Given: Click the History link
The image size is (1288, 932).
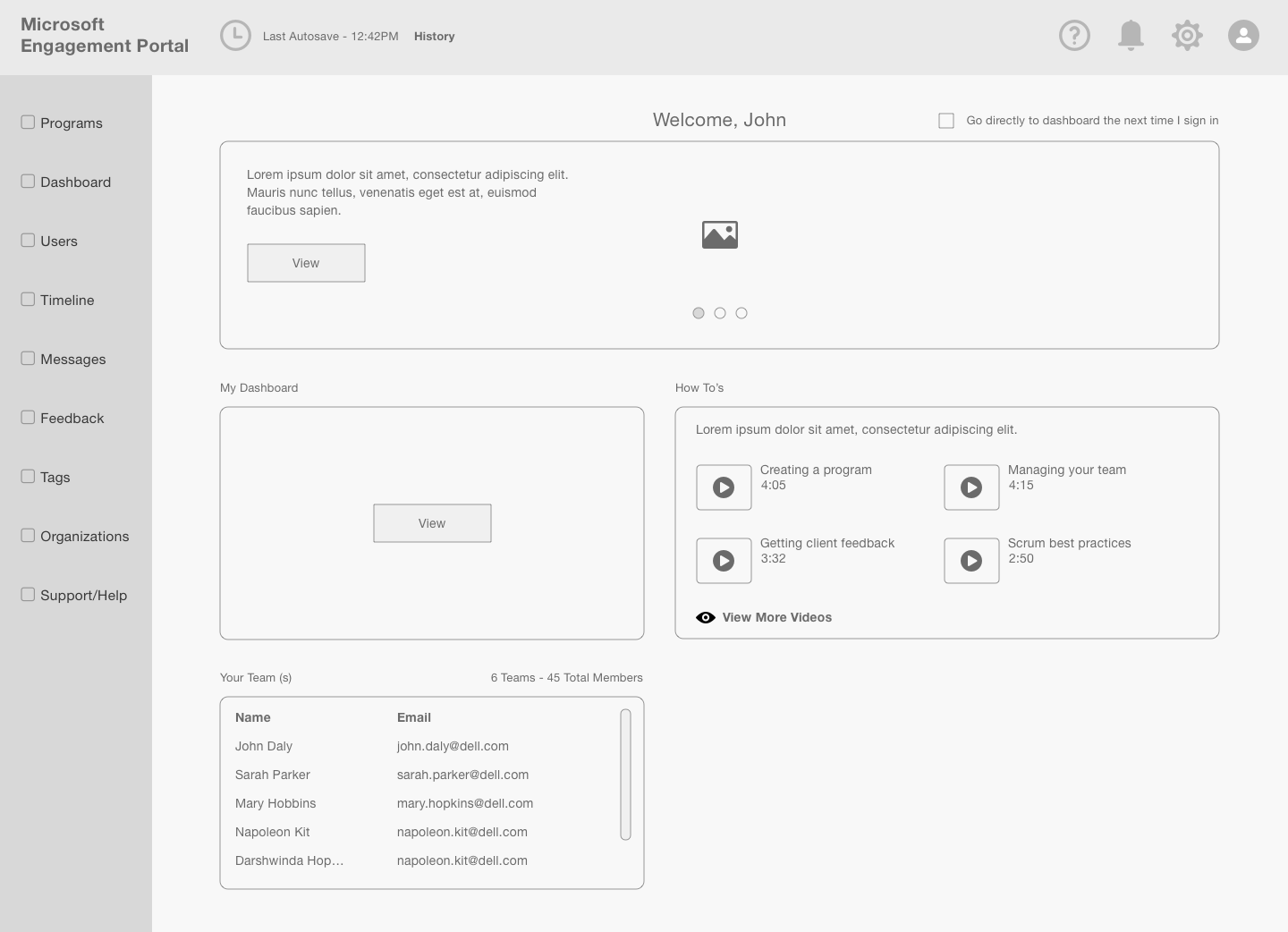Looking at the screenshot, I should (435, 37).
